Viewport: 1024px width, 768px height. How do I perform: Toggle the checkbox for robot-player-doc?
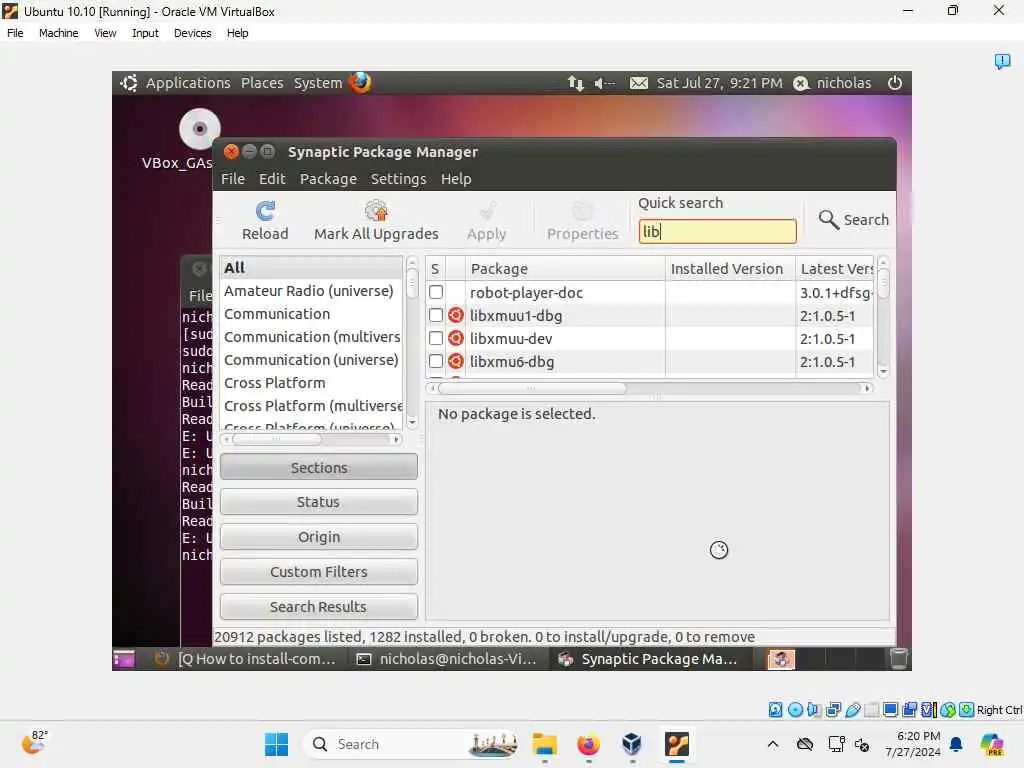pos(436,292)
